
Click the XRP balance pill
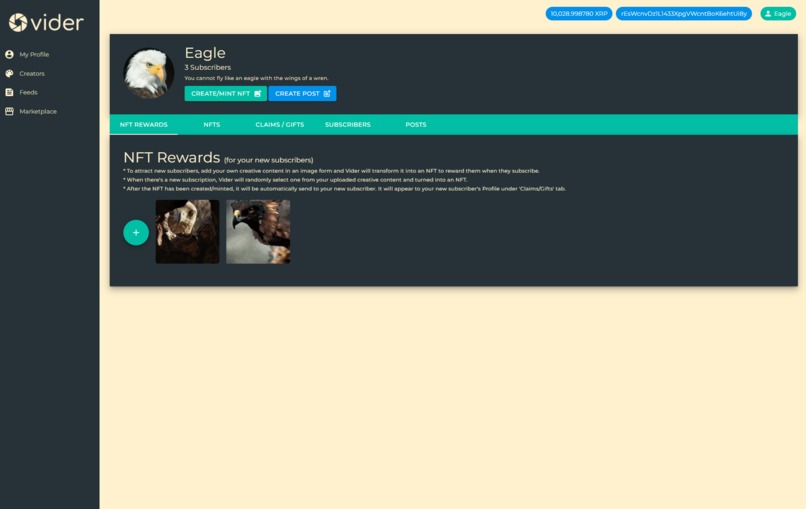point(579,14)
